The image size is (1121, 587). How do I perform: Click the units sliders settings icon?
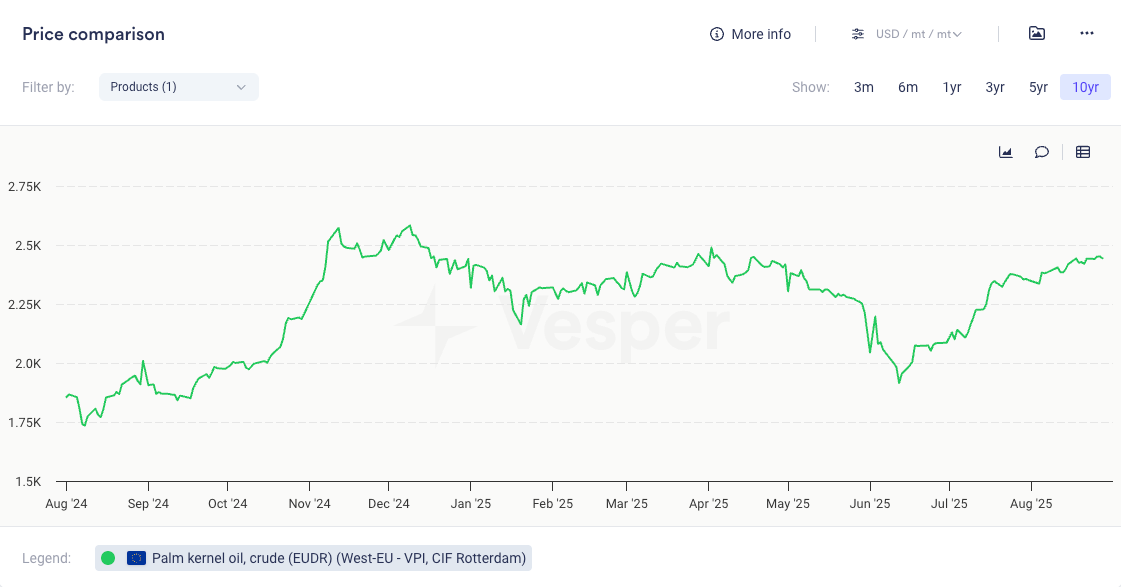click(858, 34)
